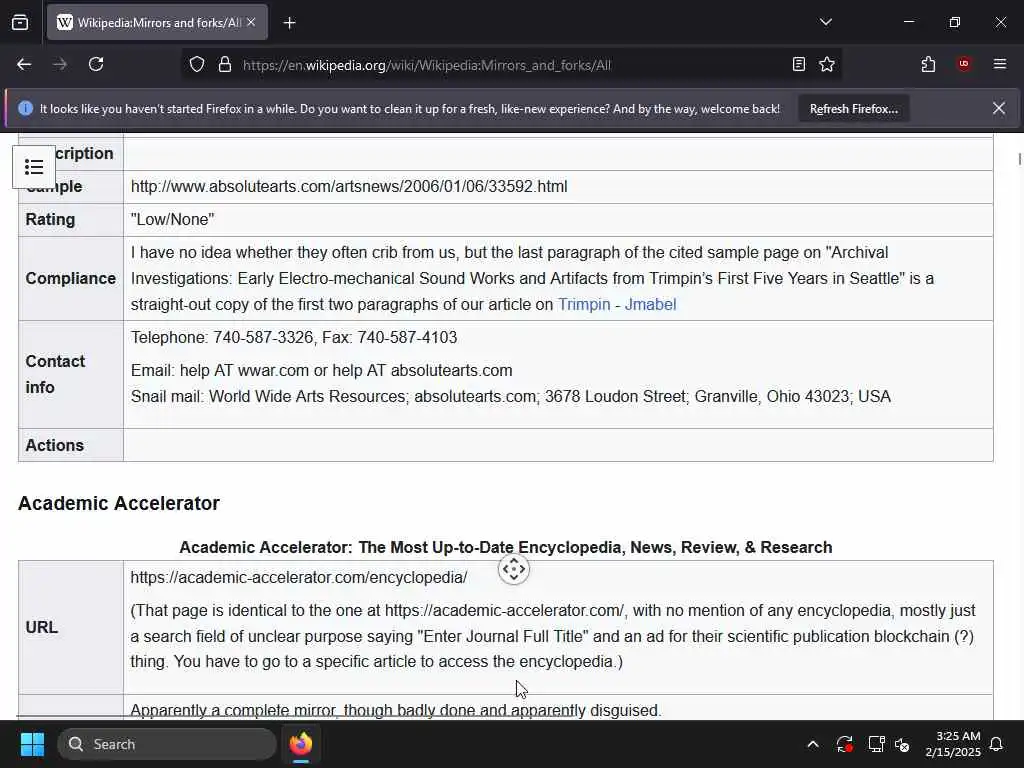Screen dimensions: 1024x768
Task: Click the Actions row header
Action: click(71, 445)
